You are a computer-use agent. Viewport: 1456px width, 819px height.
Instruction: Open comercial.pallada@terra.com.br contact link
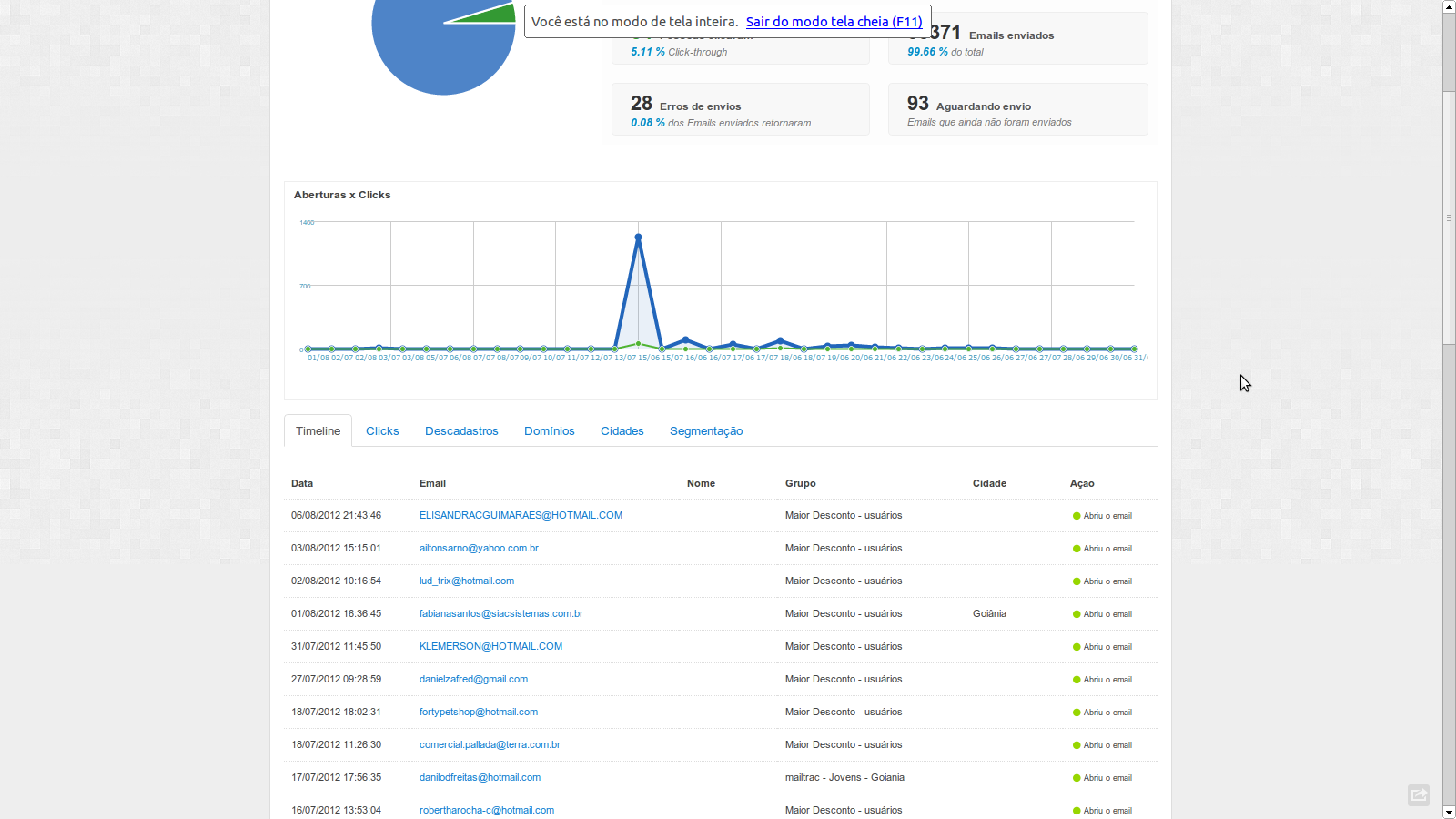pos(489,744)
